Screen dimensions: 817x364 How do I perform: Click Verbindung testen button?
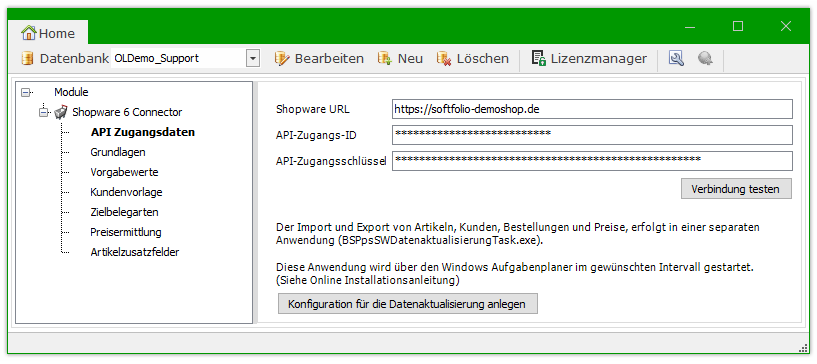coord(736,189)
